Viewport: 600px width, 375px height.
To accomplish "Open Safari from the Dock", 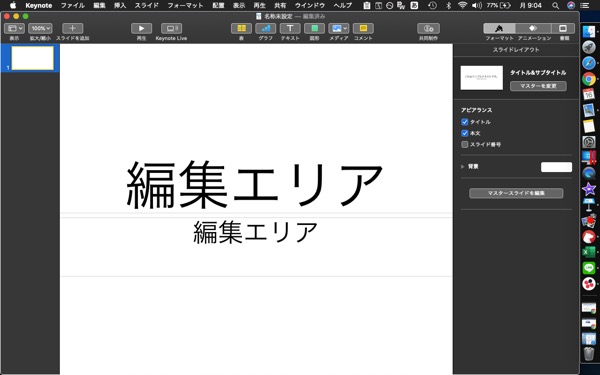I will coord(589,63).
